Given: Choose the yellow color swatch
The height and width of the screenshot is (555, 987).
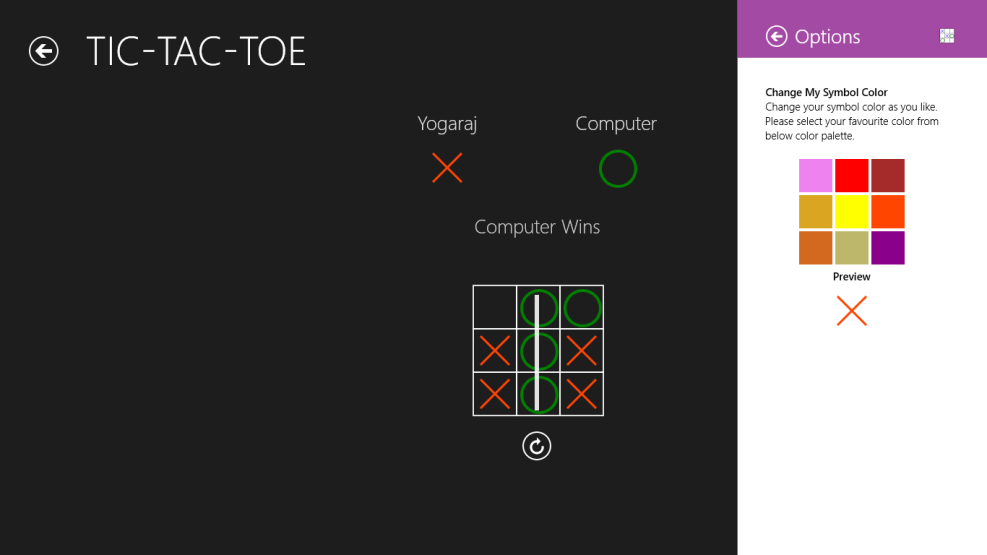Looking at the screenshot, I should pos(852,212).
